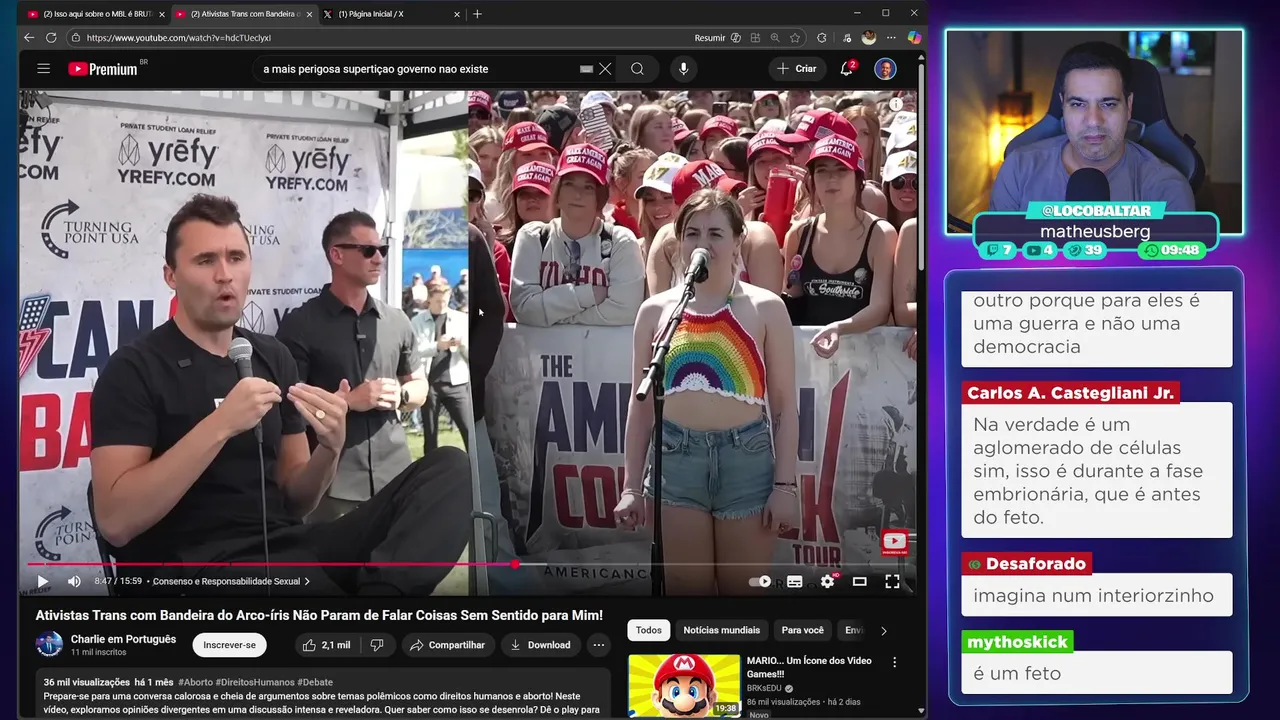Open Charlie em Português channel avatar
The image size is (1280, 720).
coord(49,645)
